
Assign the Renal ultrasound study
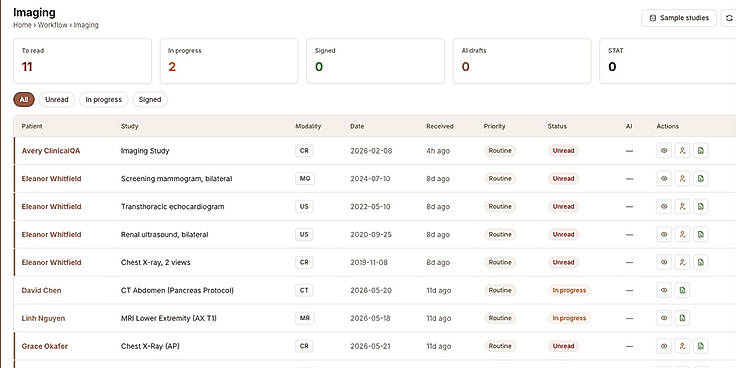click(682, 234)
